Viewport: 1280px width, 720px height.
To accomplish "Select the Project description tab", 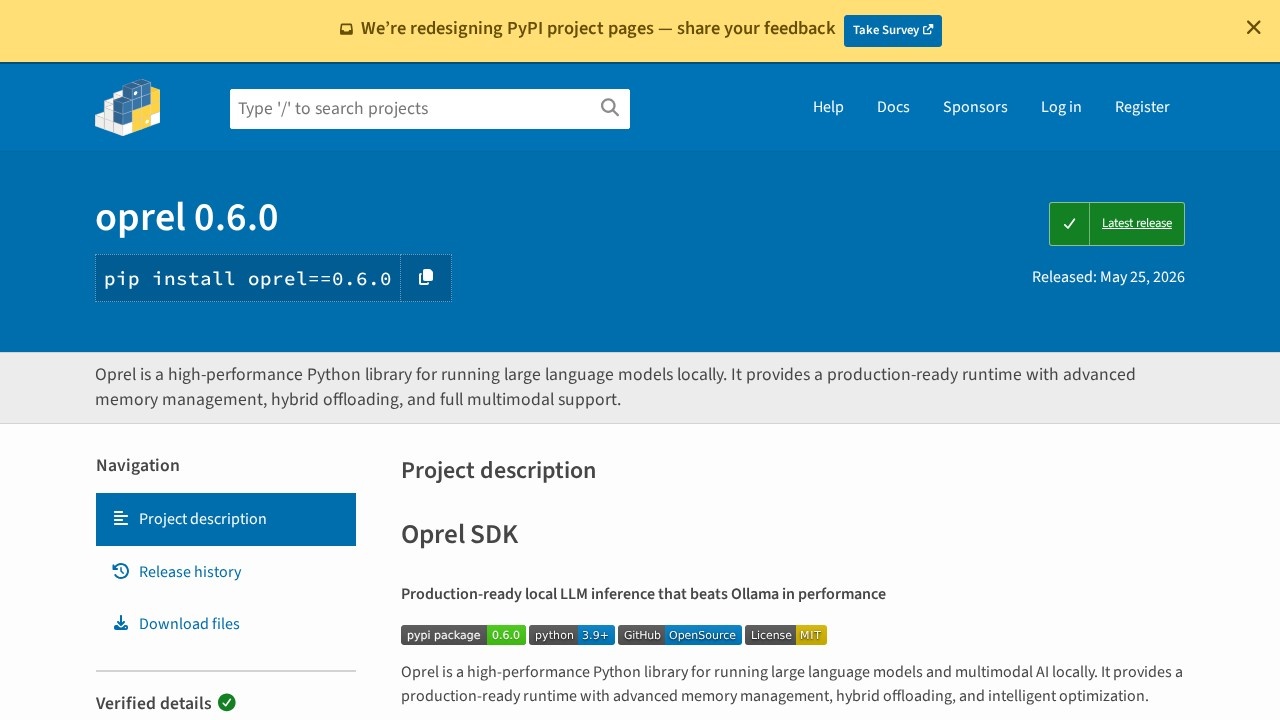I will [226, 519].
